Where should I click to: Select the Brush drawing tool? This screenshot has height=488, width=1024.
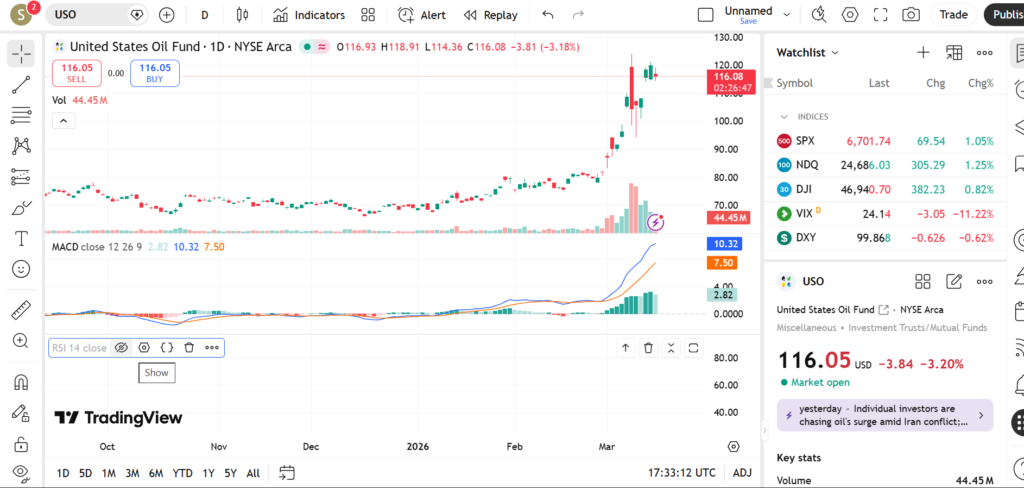point(21,208)
